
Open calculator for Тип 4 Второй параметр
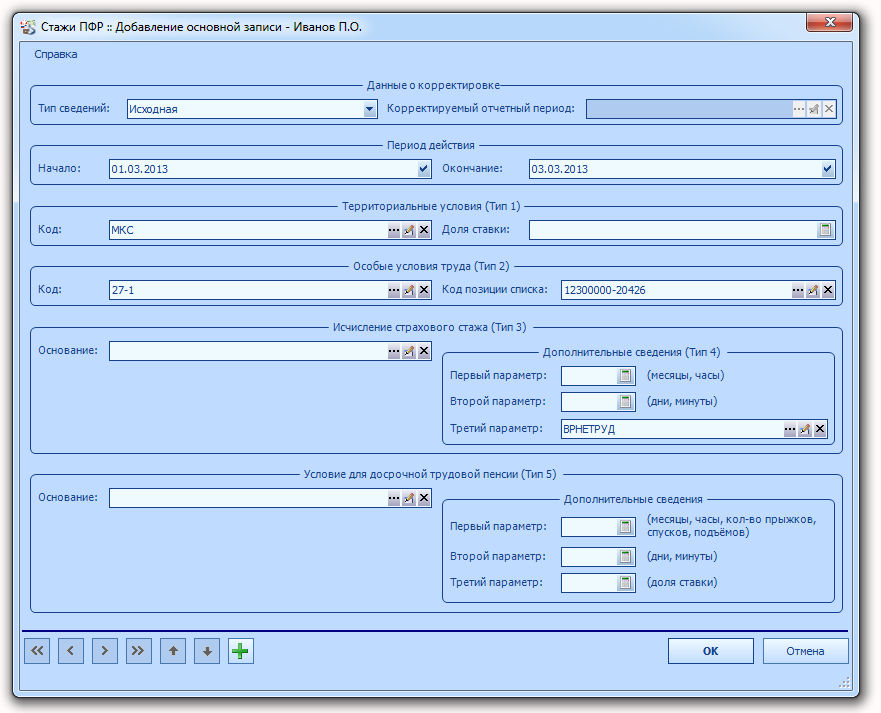tap(625, 402)
